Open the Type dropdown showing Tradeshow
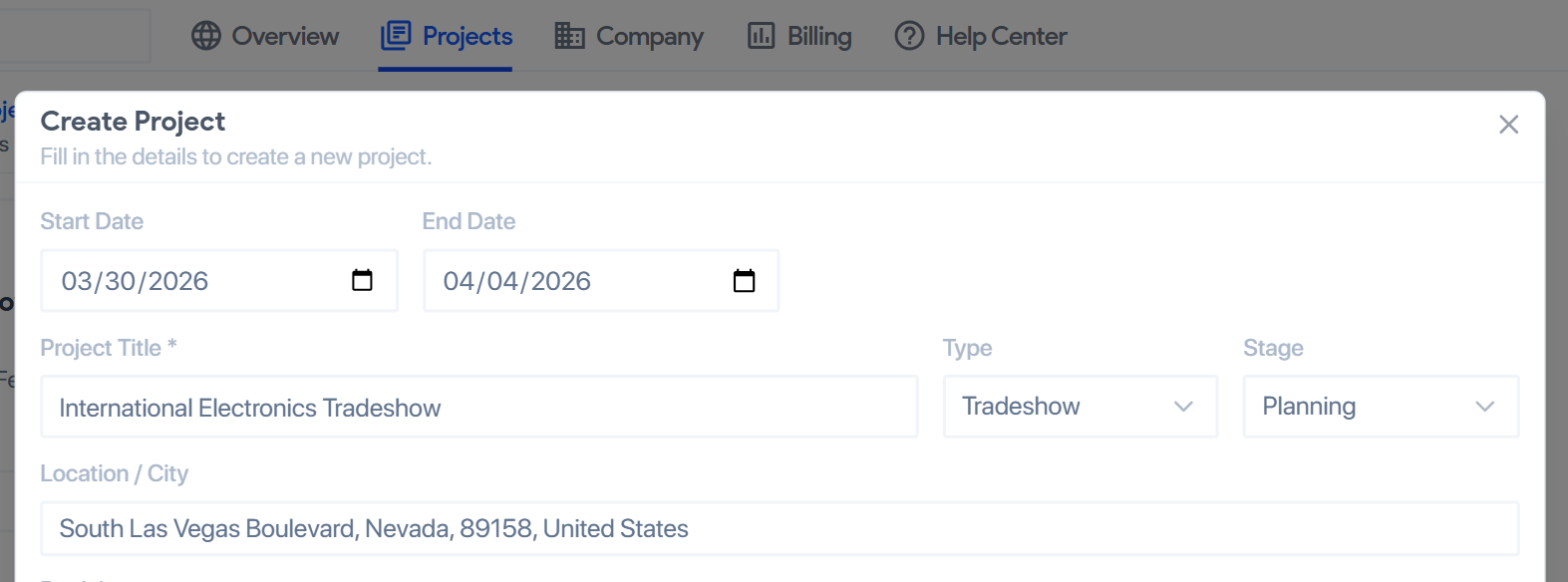Image resolution: width=1568 pixels, height=582 pixels. [1080, 407]
